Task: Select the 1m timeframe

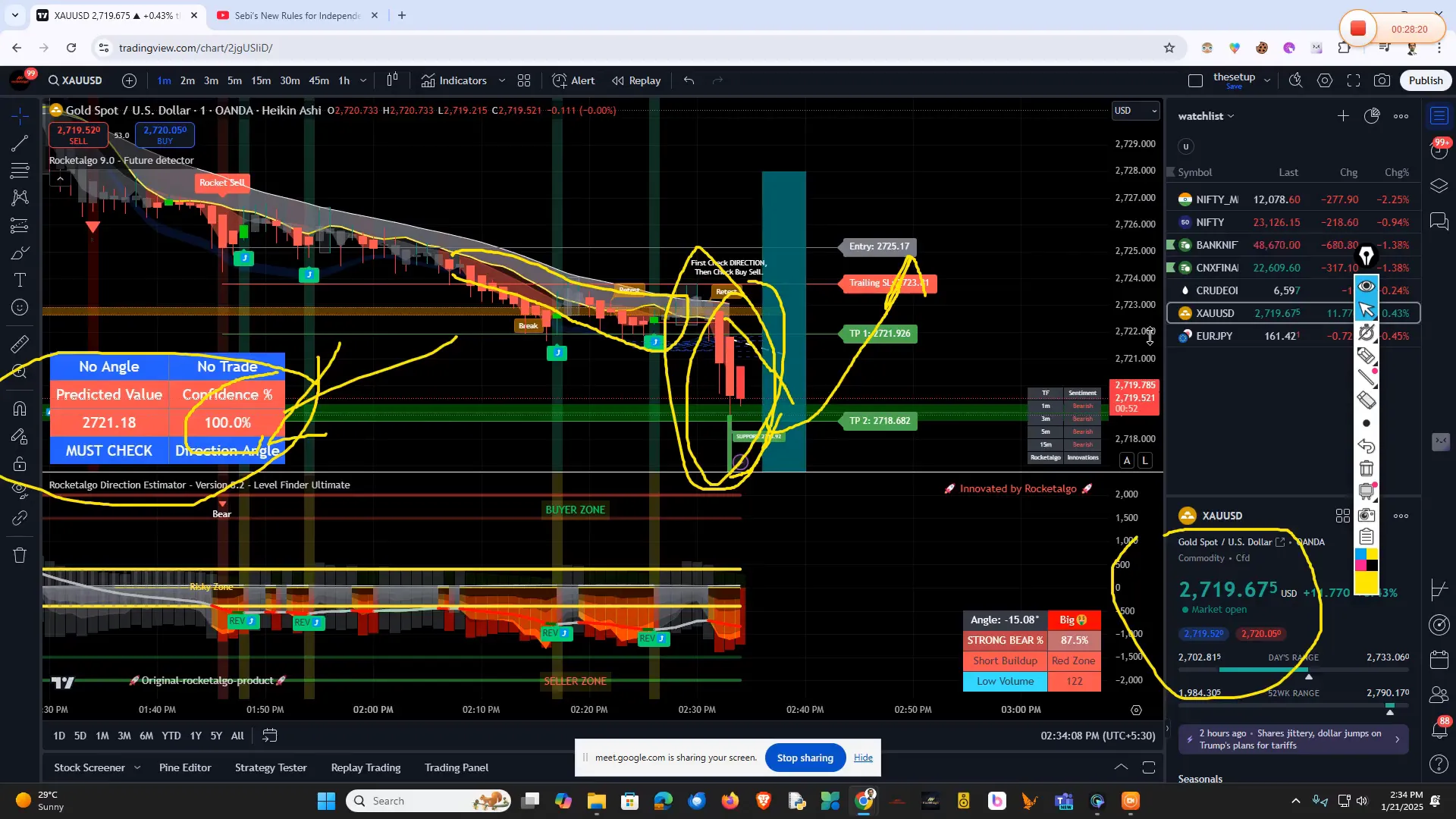Action: tap(164, 80)
